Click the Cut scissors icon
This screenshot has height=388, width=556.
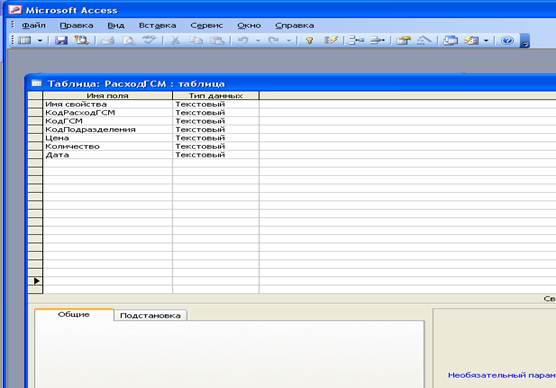(x=175, y=40)
